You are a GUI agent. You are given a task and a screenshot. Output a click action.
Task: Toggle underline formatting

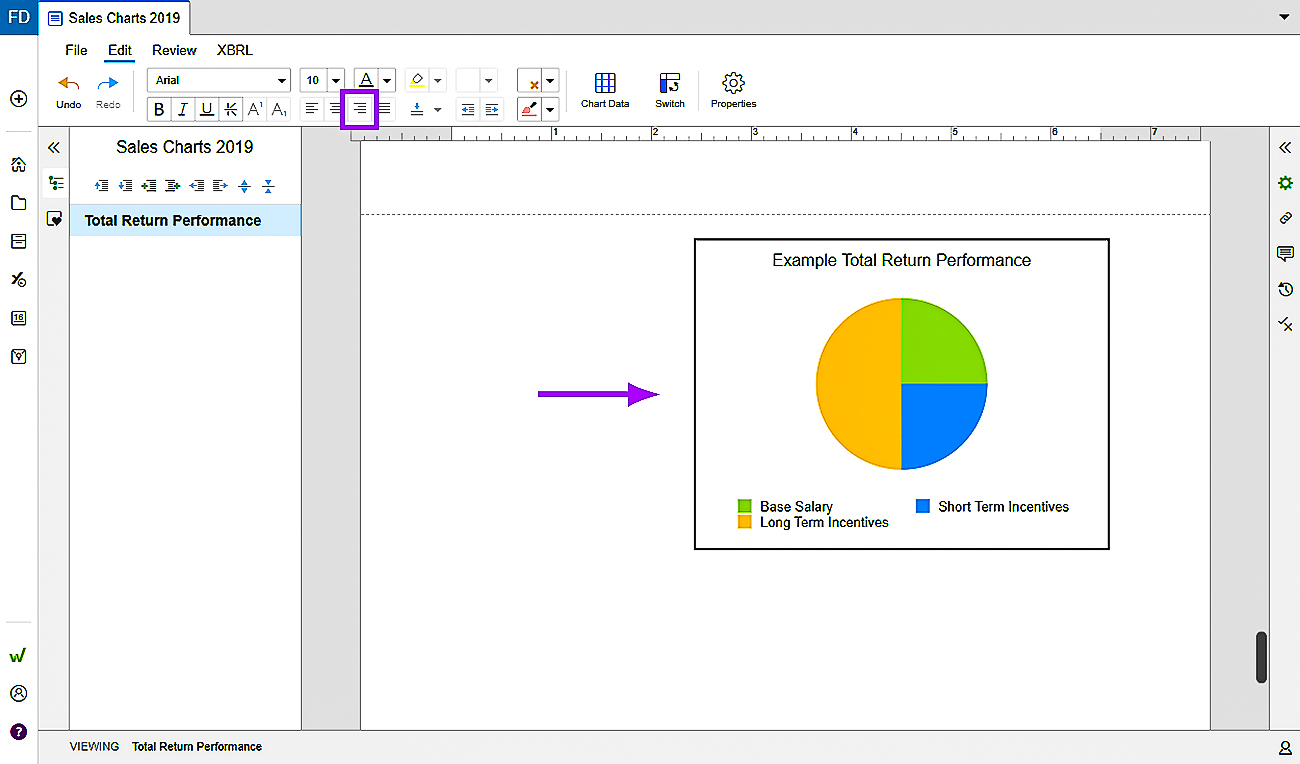pyautogui.click(x=207, y=109)
